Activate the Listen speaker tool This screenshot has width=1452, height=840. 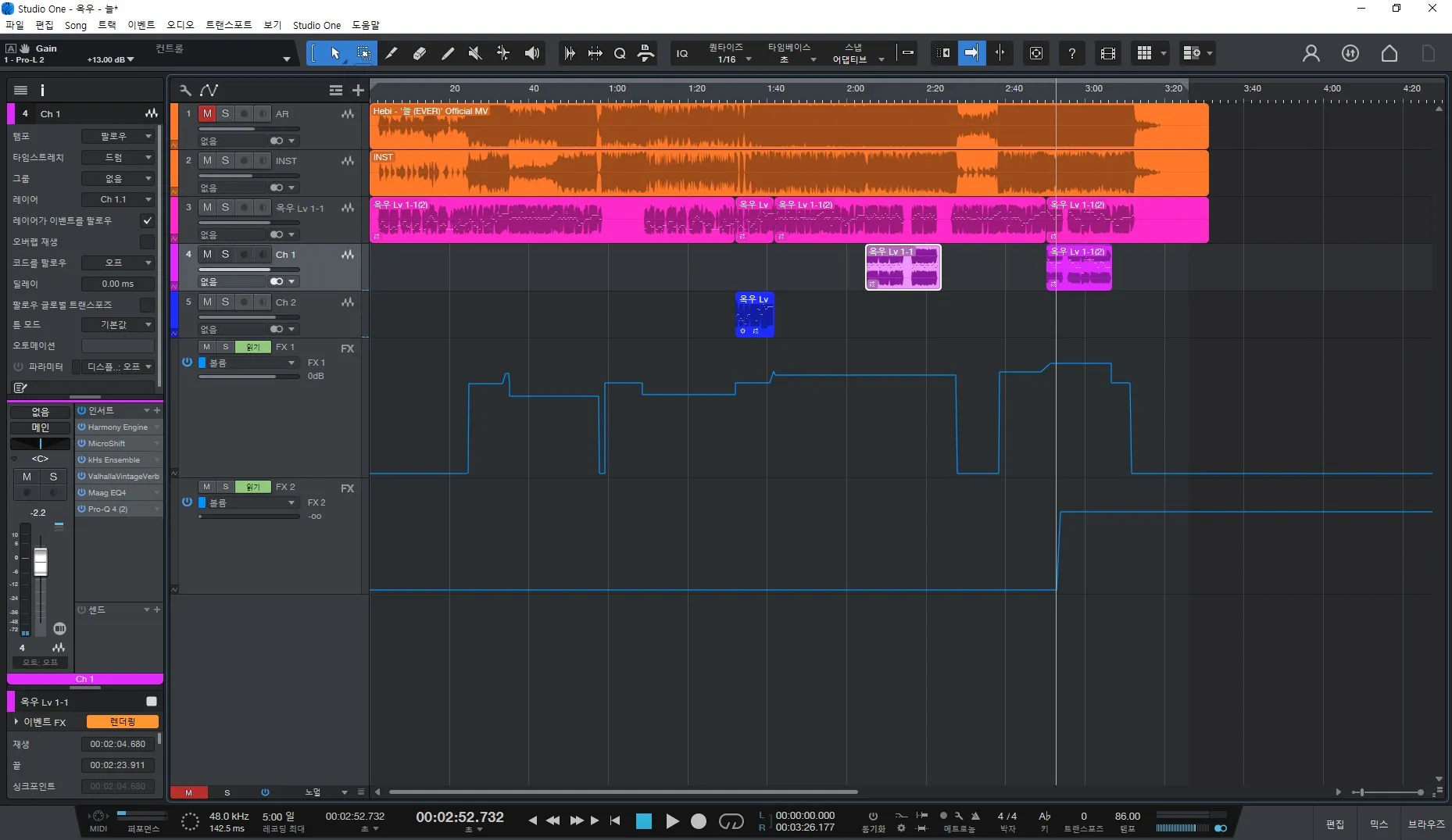(x=532, y=53)
